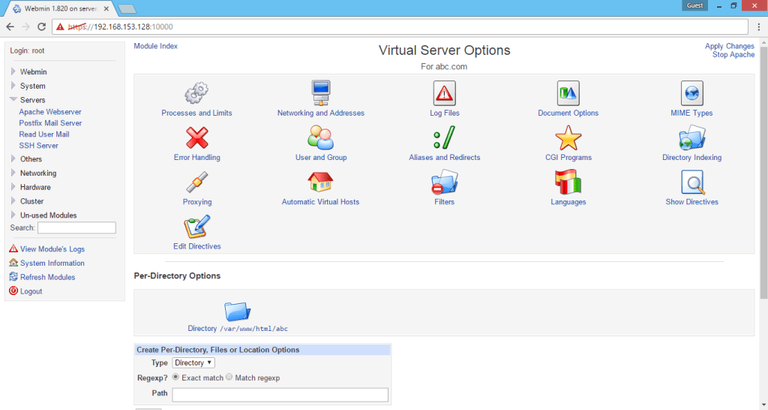Screen dimensions: 768x410
Task: Click into the Path input field
Action: [x=280, y=395]
